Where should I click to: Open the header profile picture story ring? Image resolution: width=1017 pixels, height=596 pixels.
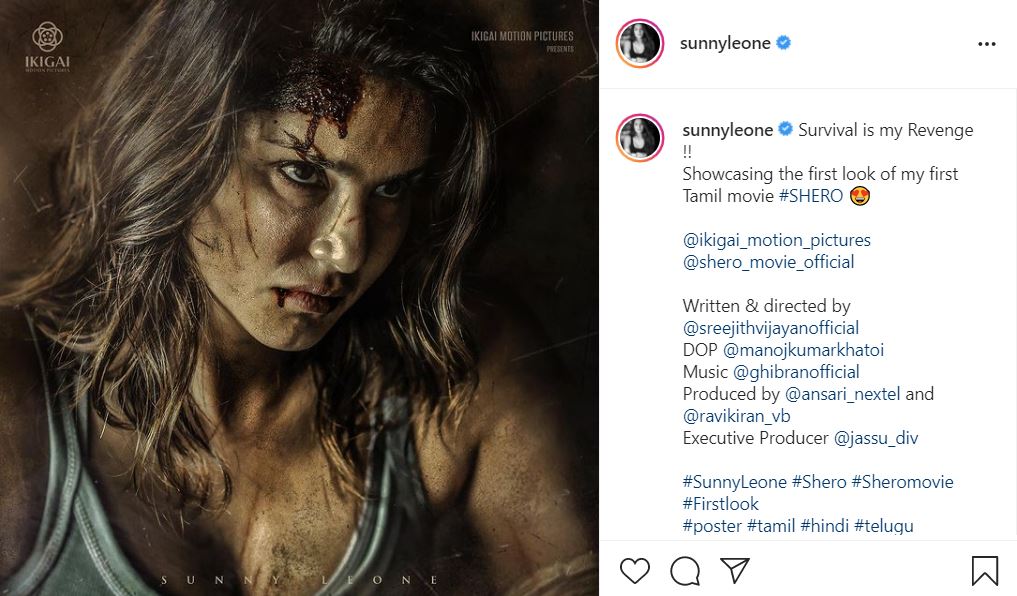640,43
